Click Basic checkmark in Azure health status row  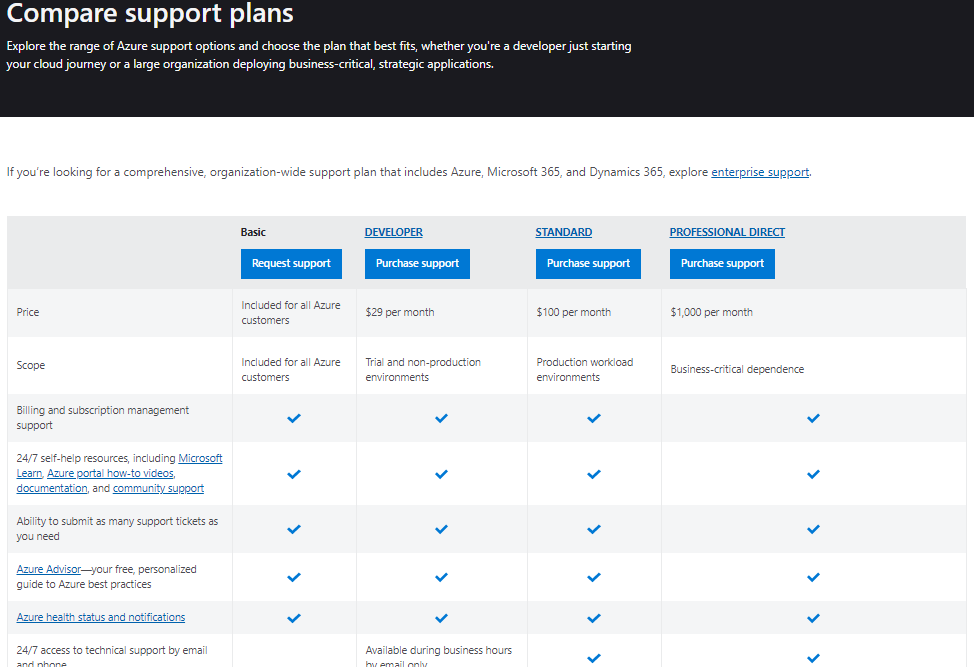pyautogui.click(x=294, y=619)
